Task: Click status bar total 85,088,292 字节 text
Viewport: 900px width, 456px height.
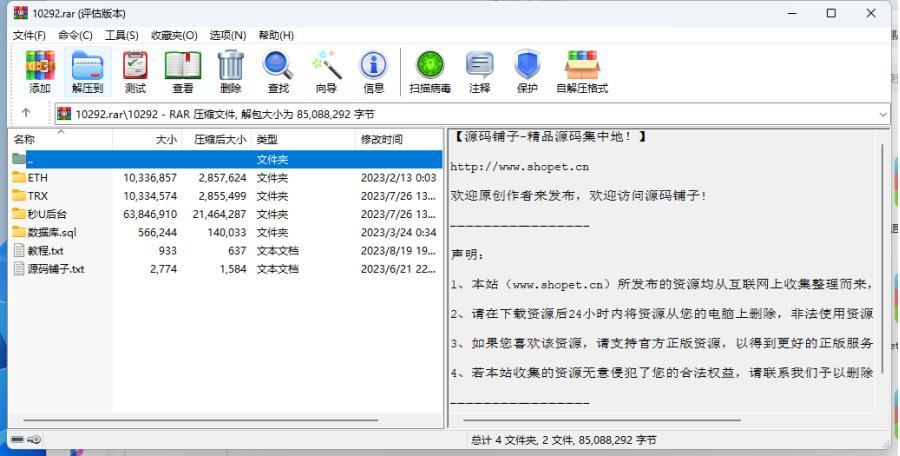Action: tap(617, 440)
